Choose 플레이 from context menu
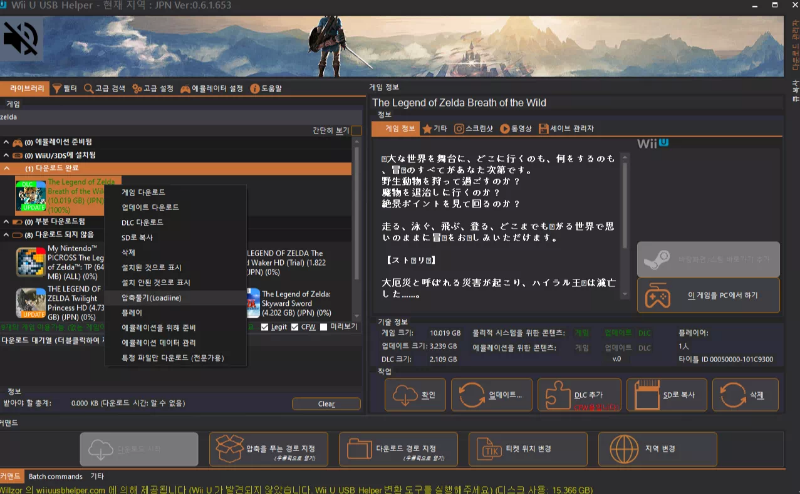The width and height of the screenshot is (800, 494). coord(176,313)
